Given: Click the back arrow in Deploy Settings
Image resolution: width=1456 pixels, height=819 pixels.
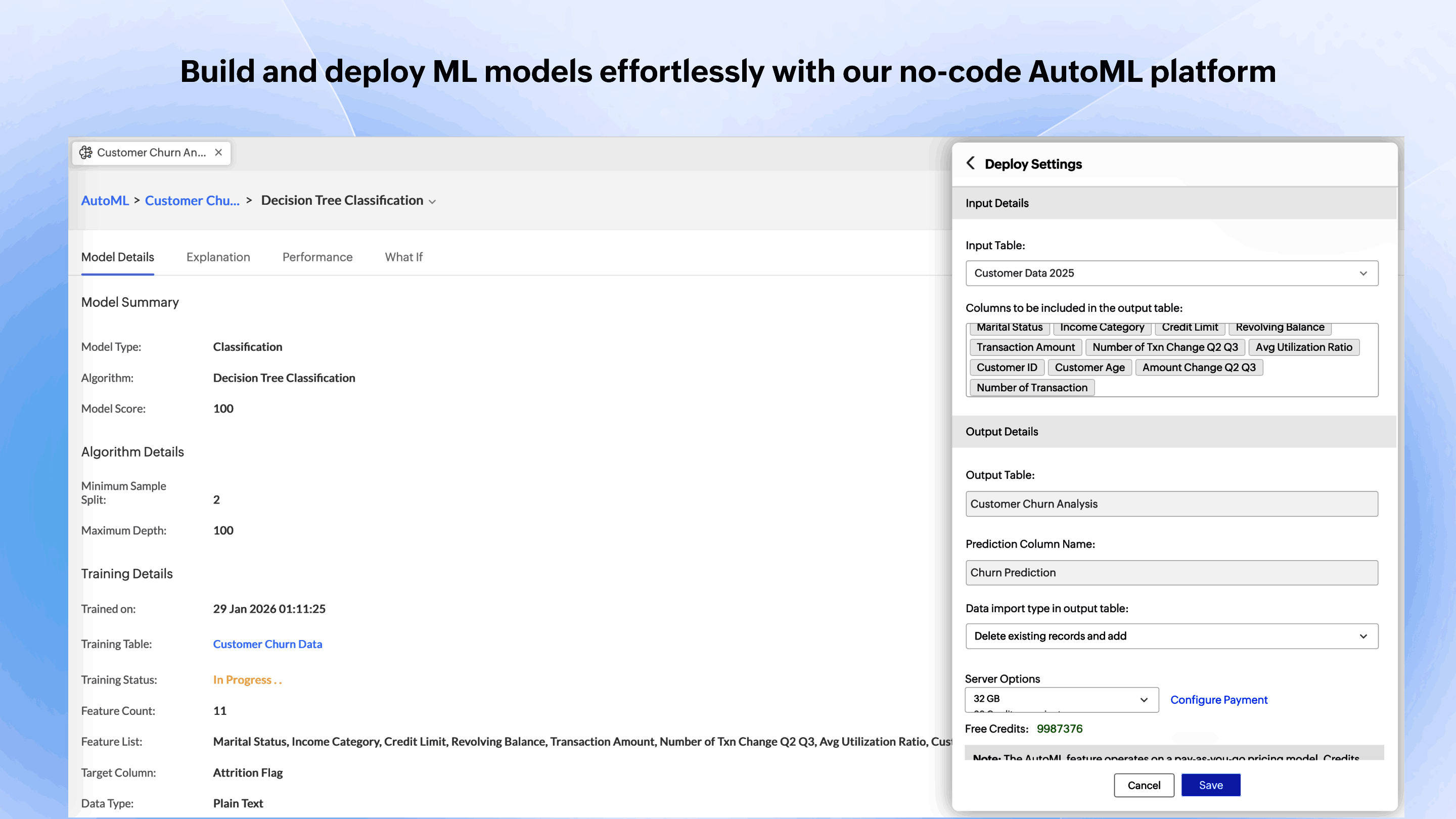Looking at the screenshot, I should point(970,163).
